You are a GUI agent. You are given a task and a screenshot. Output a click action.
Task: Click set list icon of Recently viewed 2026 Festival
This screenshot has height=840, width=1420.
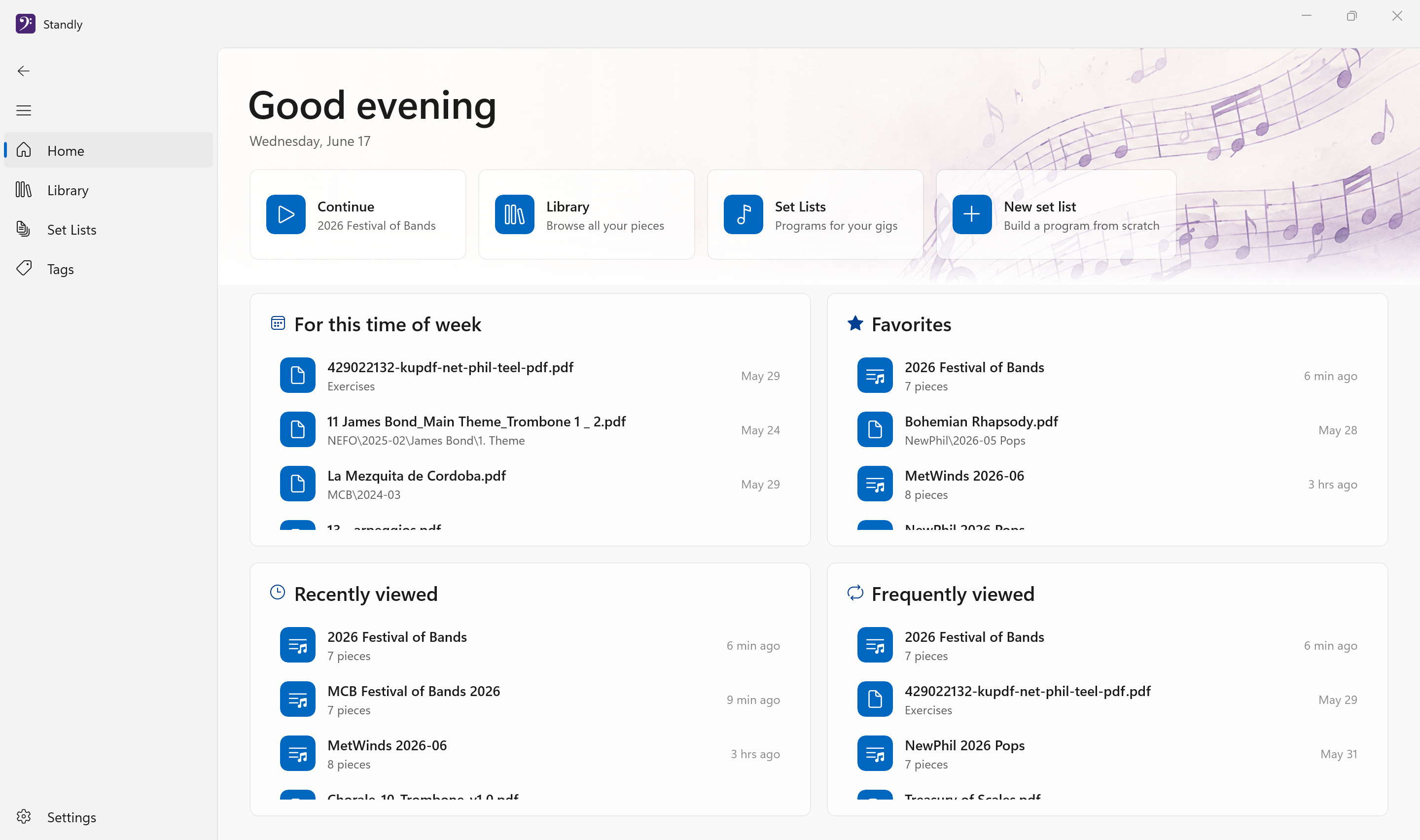pos(298,645)
